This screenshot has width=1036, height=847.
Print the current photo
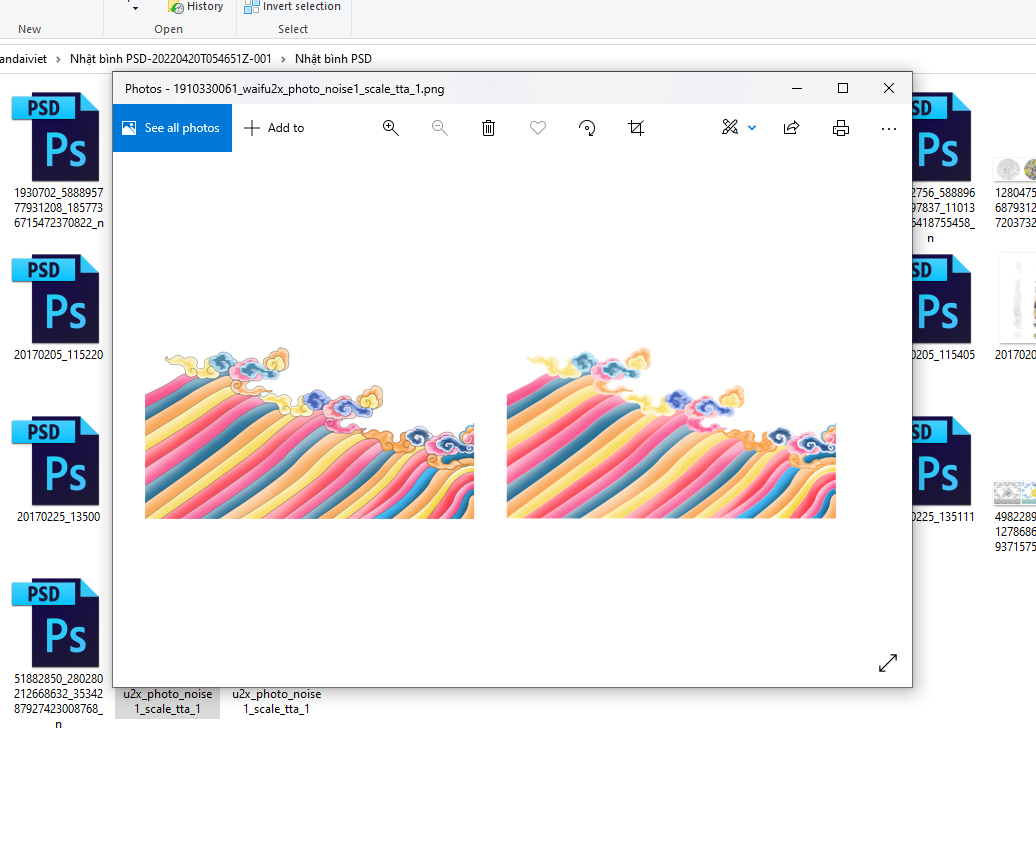(841, 128)
